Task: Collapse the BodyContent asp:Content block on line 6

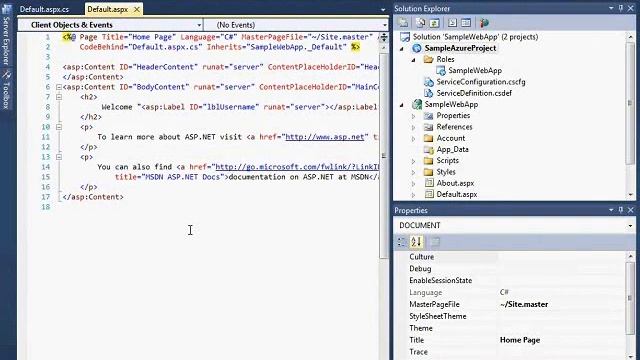Action: pos(59,87)
